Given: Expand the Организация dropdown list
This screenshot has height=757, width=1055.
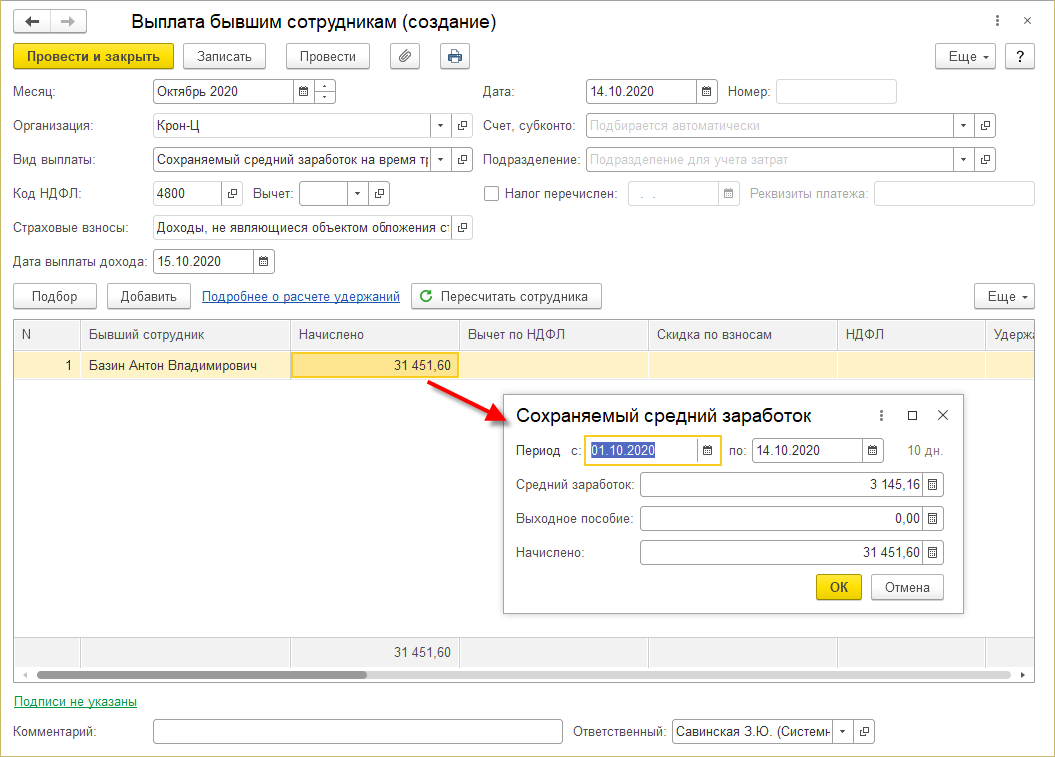Looking at the screenshot, I should coord(441,126).
